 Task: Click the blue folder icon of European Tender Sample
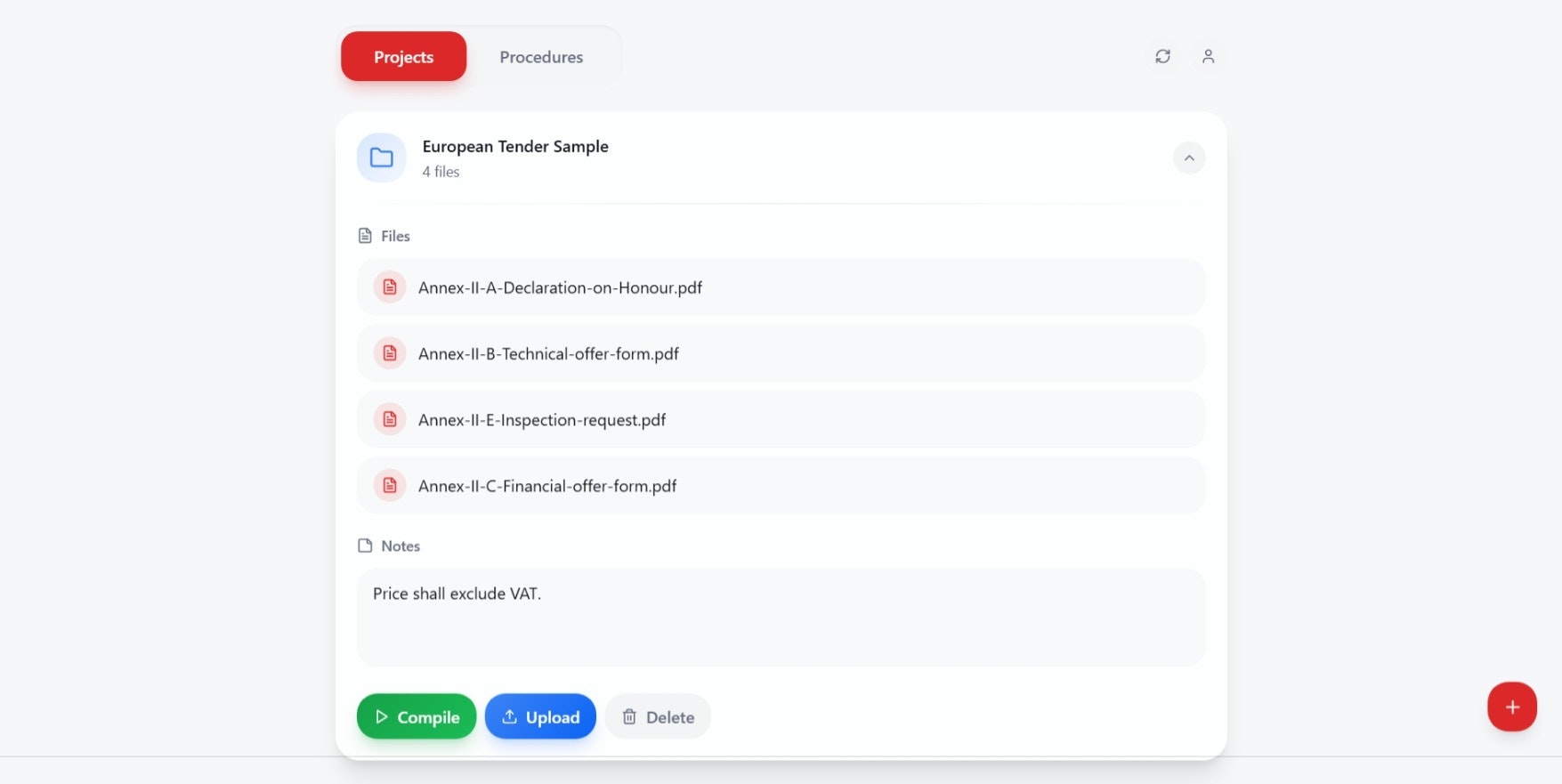click(x=382, y=158)
